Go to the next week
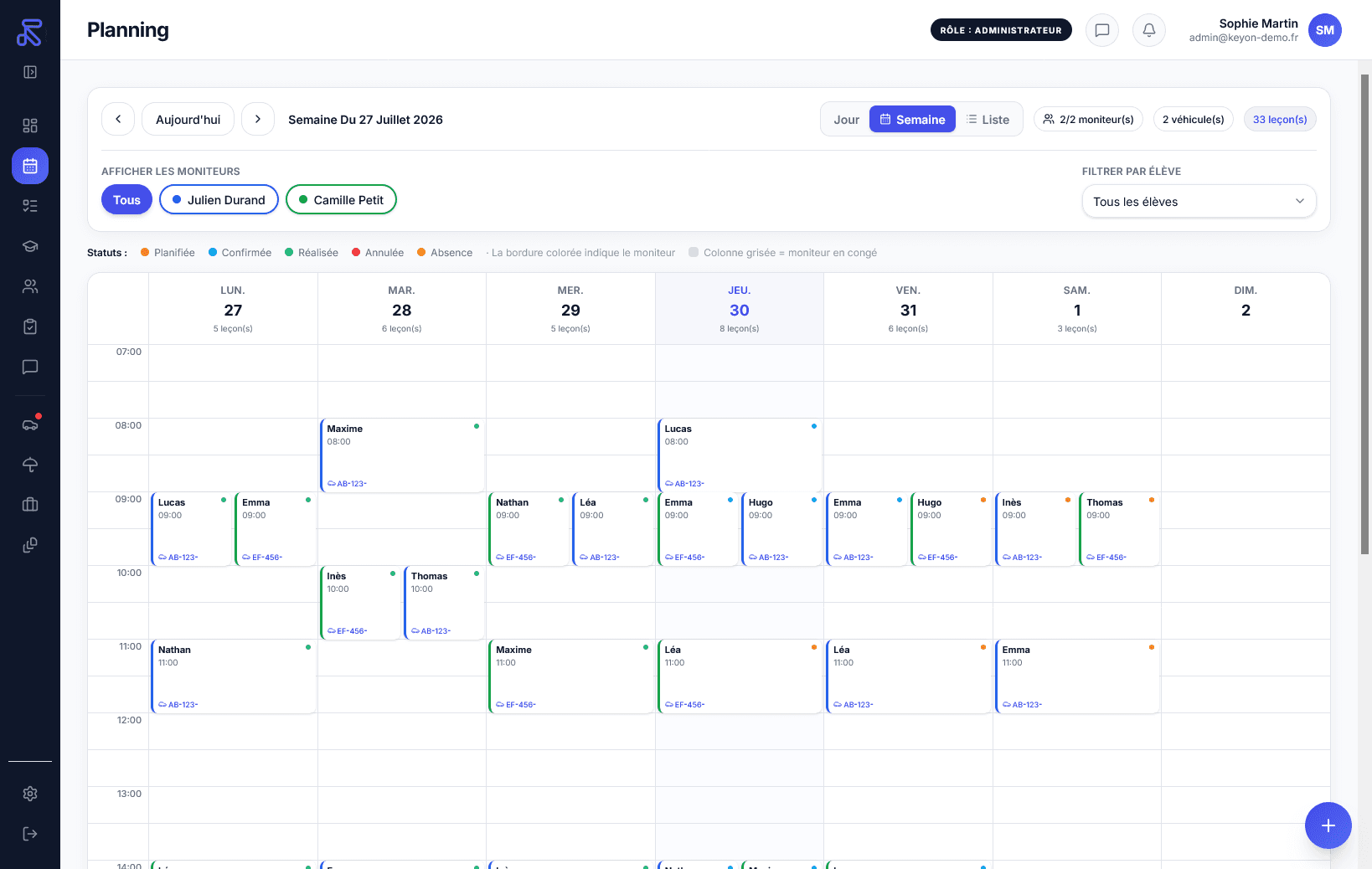Screen dimensions: 1372x869 [x=258, y=119]
